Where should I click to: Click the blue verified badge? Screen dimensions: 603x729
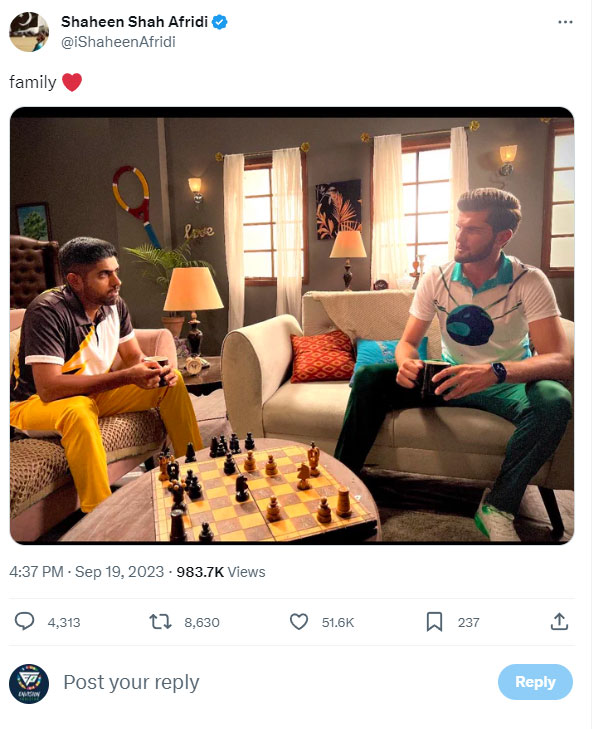(219, 21)
